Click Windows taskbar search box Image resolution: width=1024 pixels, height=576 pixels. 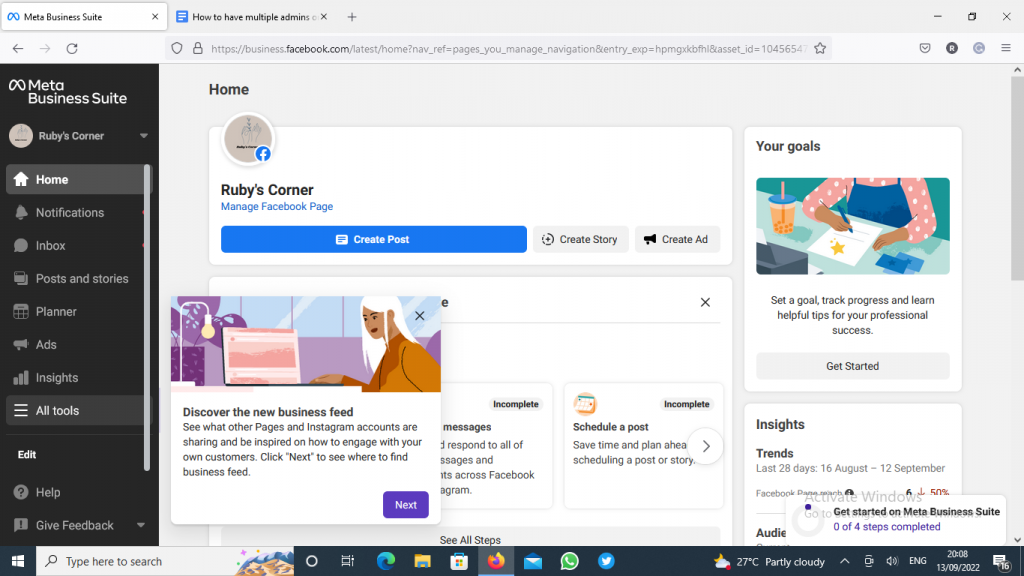point(165,561)
